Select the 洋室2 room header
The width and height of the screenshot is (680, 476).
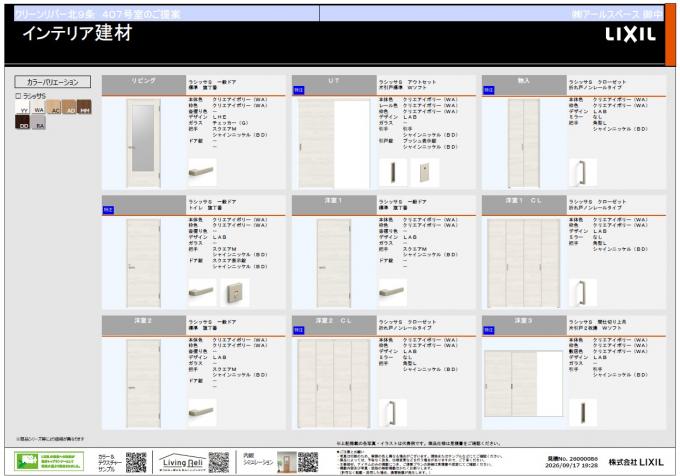point(144,325)
